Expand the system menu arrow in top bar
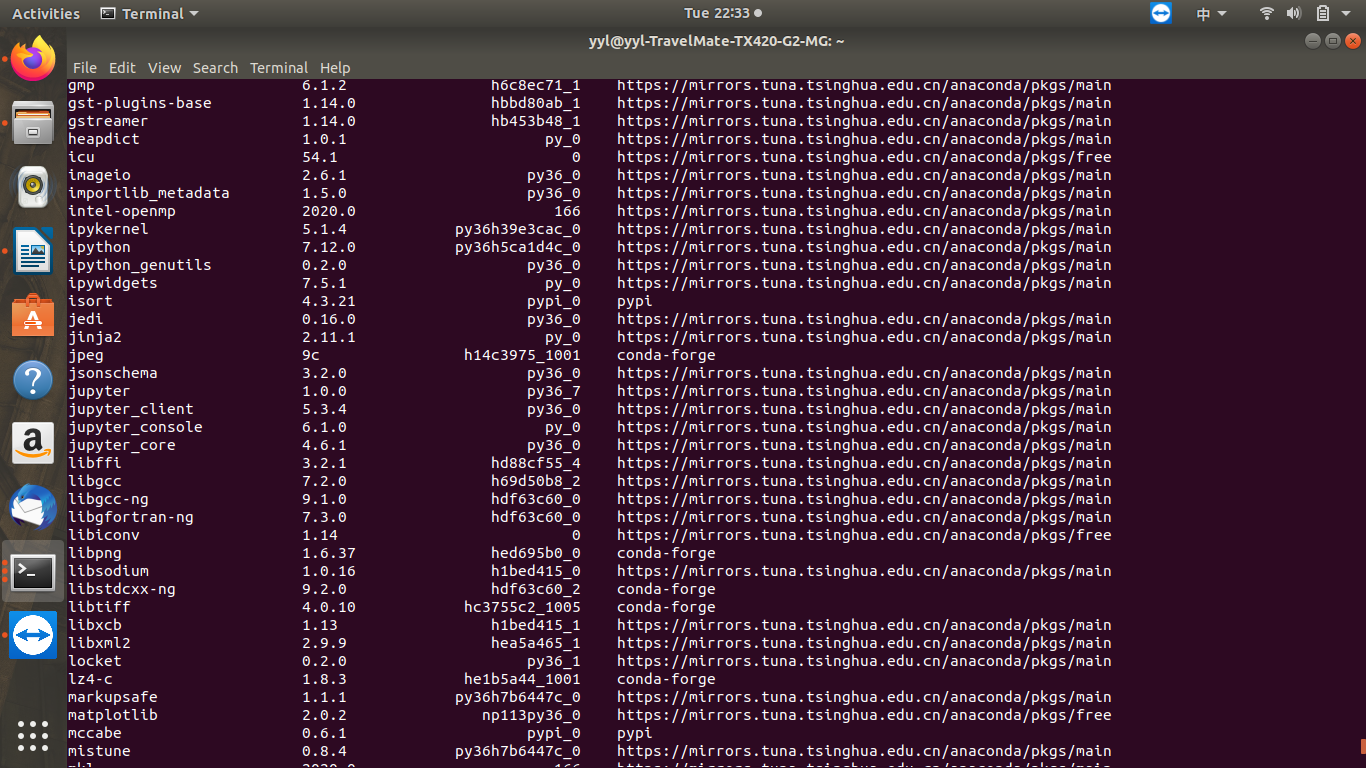This screenshot has width=1366, height=768. tap(1346, 14)
